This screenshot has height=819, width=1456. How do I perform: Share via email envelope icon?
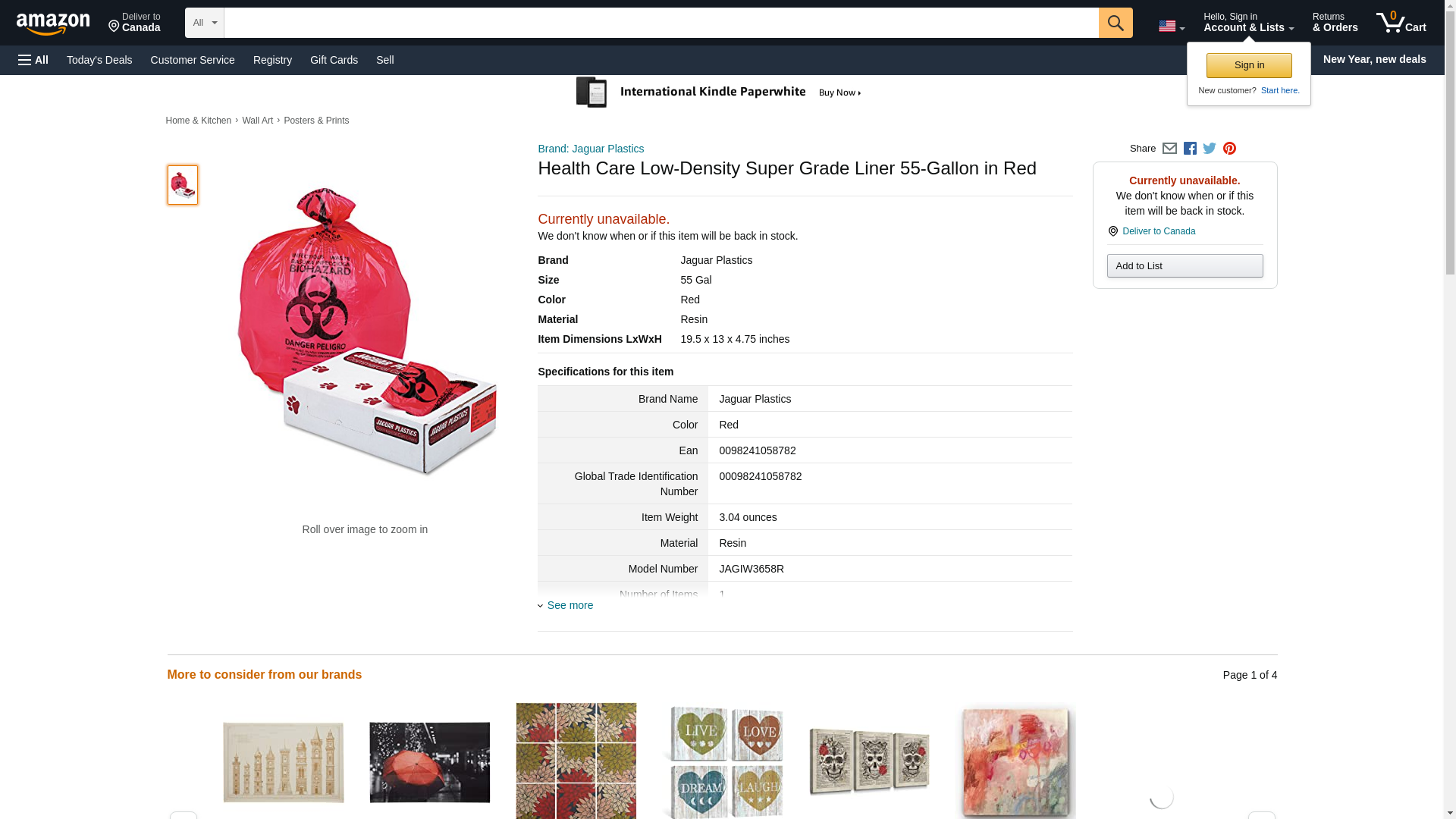coord(1169,149)
